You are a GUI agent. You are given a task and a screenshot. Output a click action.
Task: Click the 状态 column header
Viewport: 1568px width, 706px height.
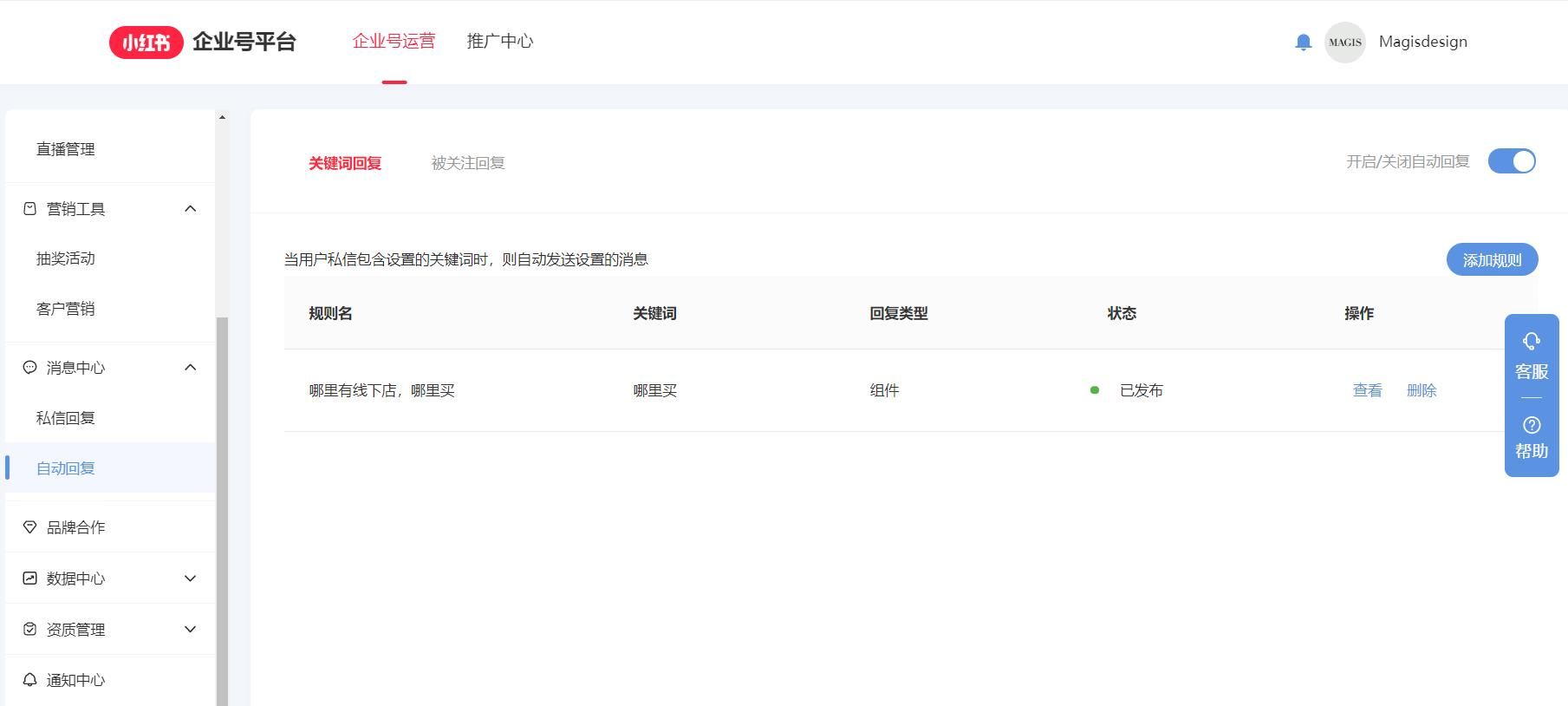point(1122,313)
